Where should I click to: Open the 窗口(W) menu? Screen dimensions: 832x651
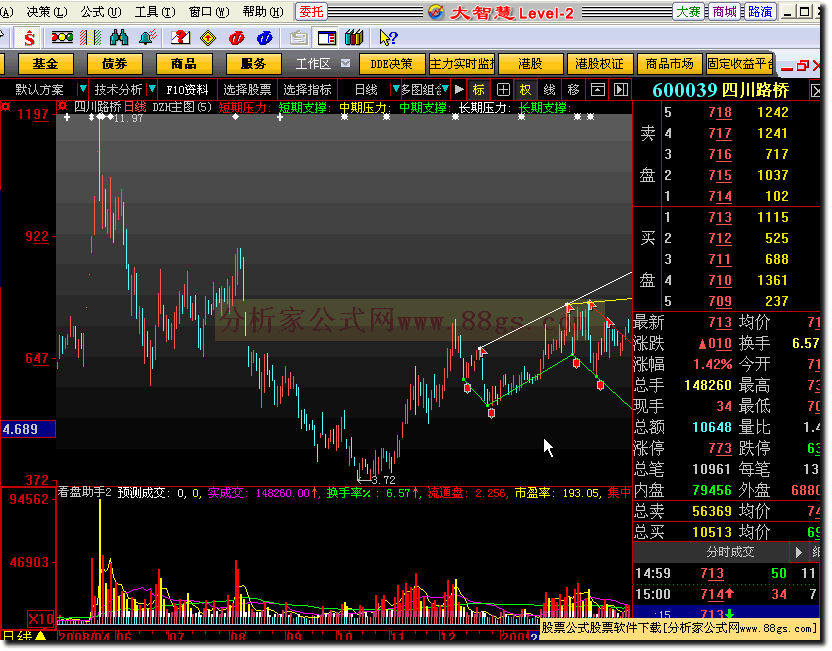click(209, 12)
